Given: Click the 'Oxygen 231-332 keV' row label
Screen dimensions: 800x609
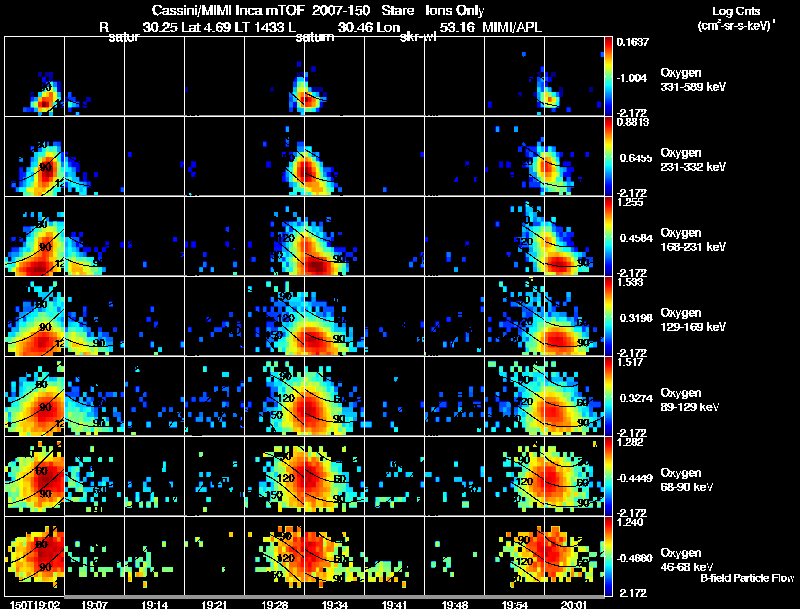Looking at the screenshot, I should 693,160.
